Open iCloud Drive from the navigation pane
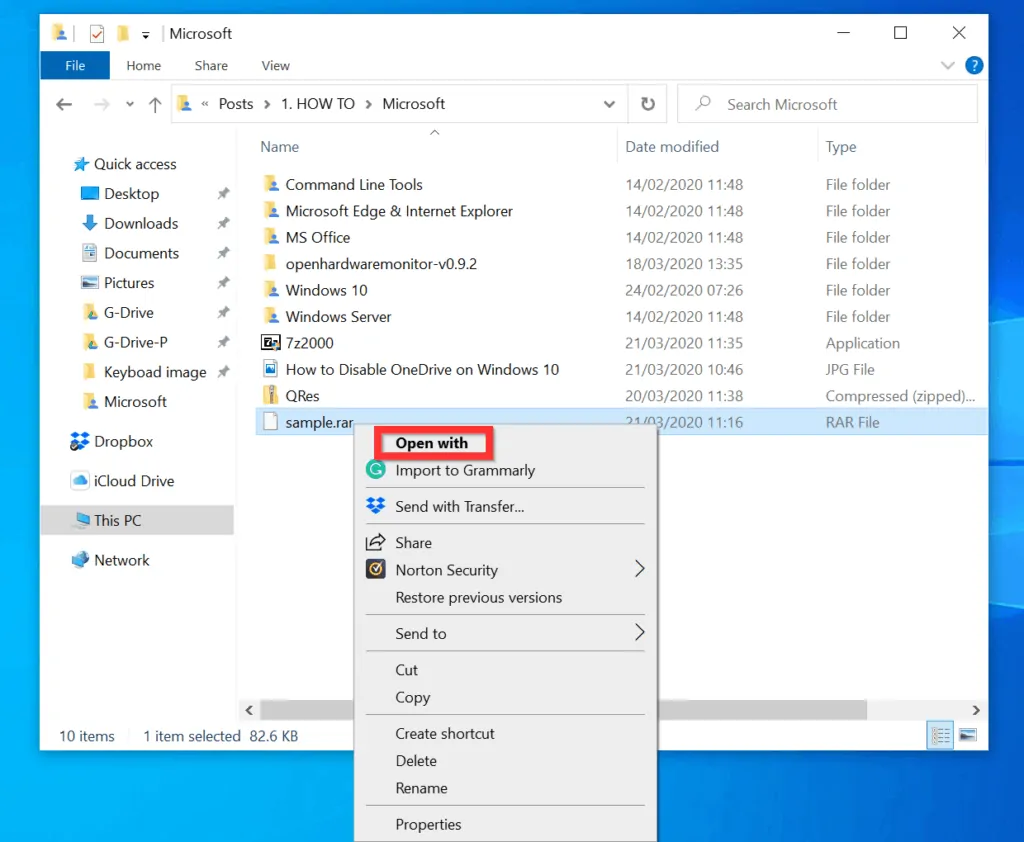Image resolution: width=1024 pixels, height=842 pixels. [130, 481]
